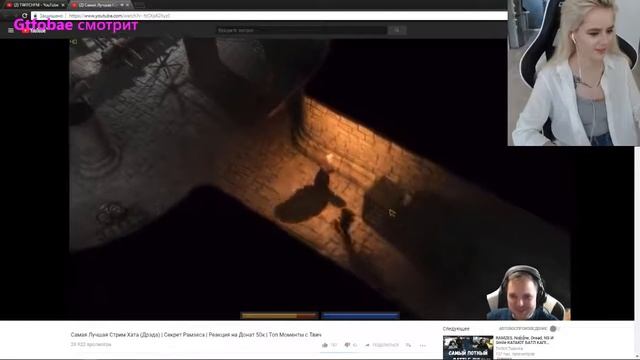Toggle the Автовоспроизведение autoplay switch
Screen dimensions: 640x360
553,329
